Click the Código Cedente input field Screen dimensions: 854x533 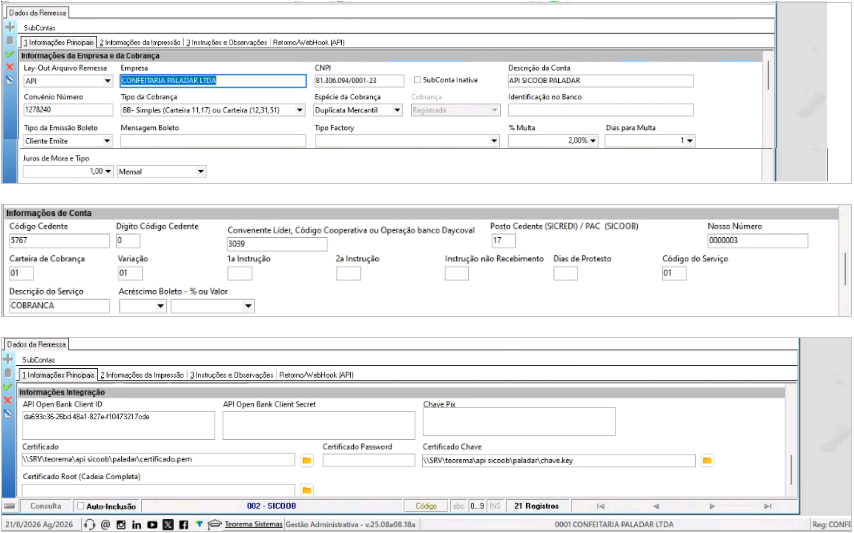(60, 241)
